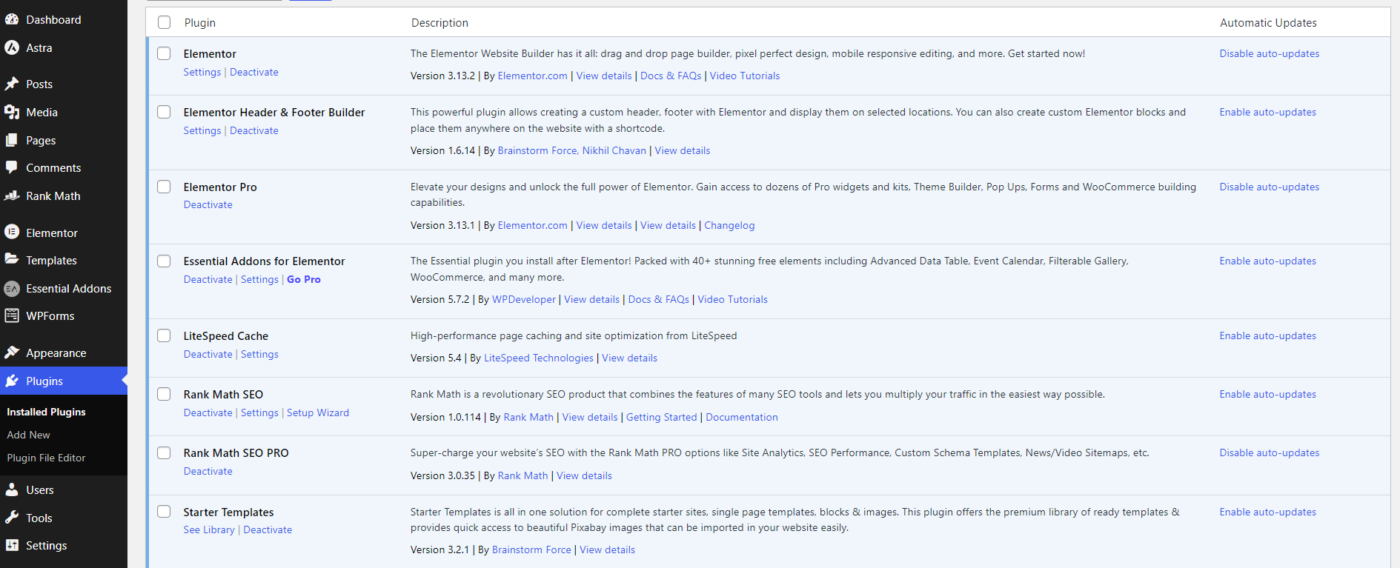
Task: Tick the select-all checkbox in table header
Action: [x=164, y=22]
